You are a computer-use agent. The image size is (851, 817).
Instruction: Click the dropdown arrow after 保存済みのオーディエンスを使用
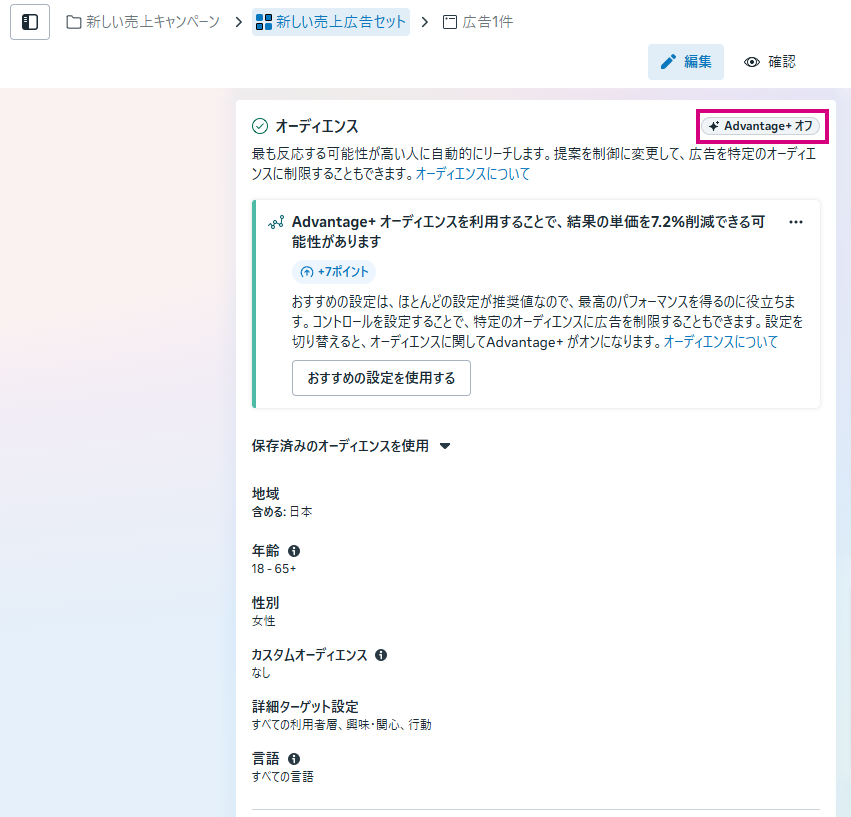click(x=445, y=447)
